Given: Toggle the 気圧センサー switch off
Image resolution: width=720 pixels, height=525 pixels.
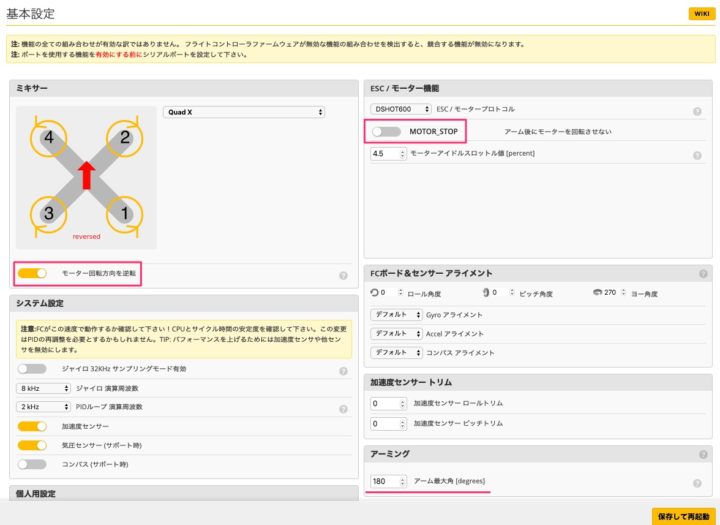Looking at the screenshot, I should (32, 445).
